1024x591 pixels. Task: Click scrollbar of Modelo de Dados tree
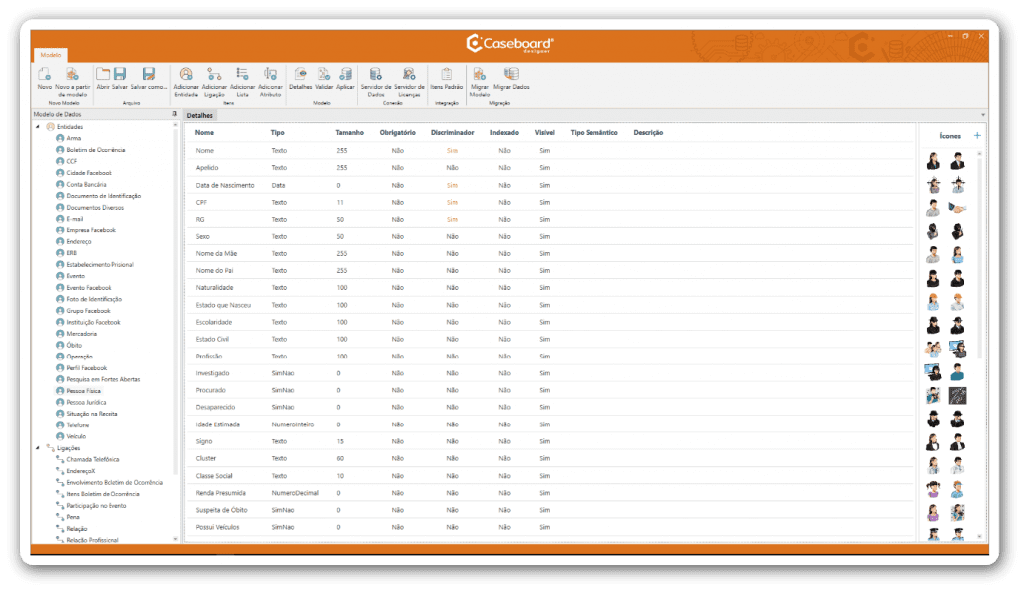click(175, 300)
